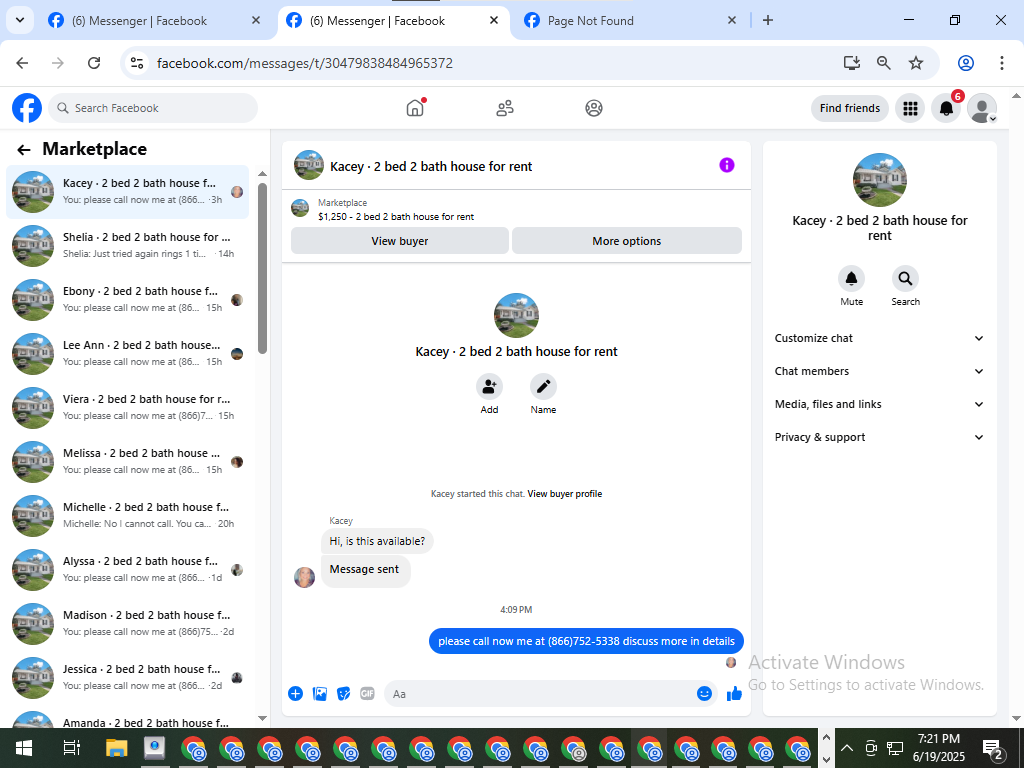1024x768 pixels.
Task: Open Task View on the taskbar
Action: click(71, 748)
